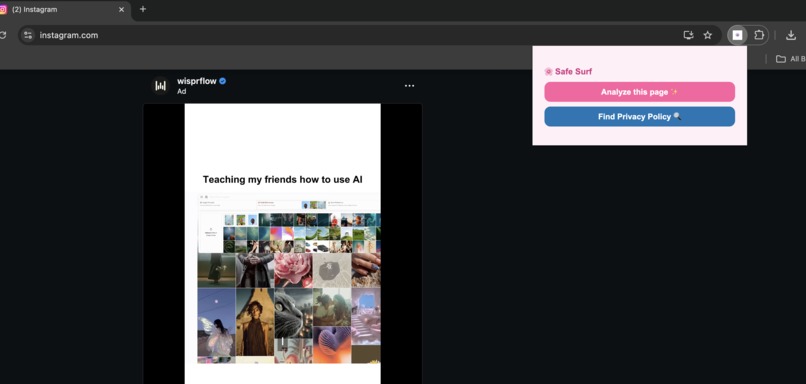The height and width of the screenshot is (384, 806).
Task: Open the browser Extensions puzzle icon
Action: pos(759,35)
